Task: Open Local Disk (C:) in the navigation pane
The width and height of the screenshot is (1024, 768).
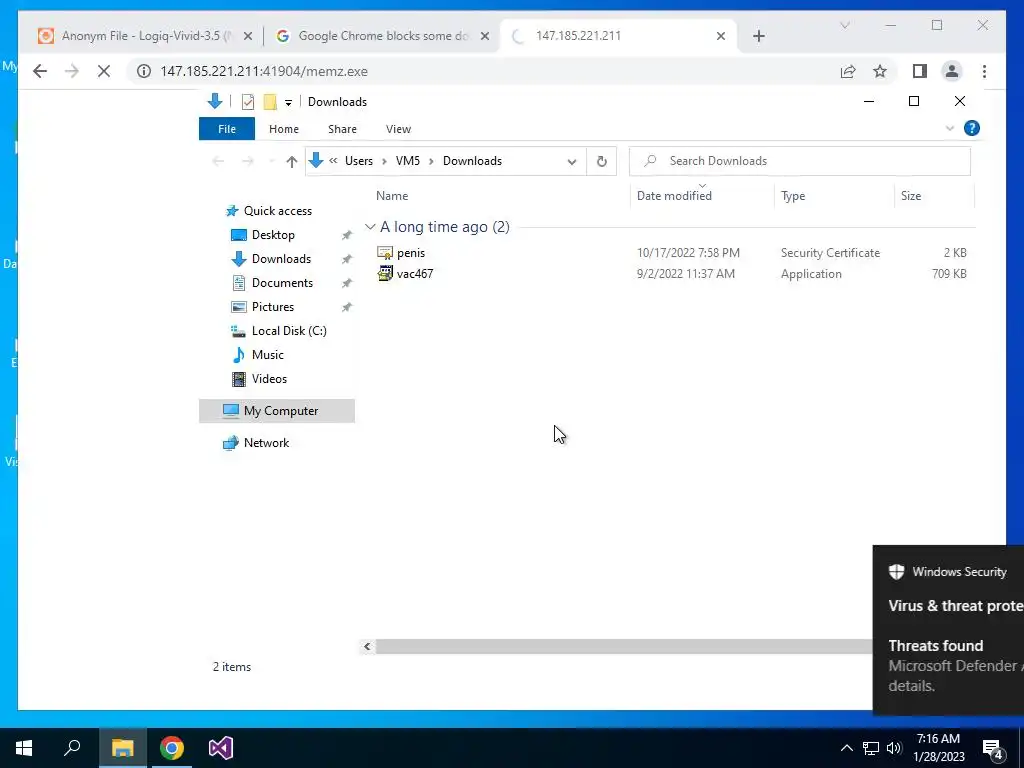Action: click(x=289, y=331)
